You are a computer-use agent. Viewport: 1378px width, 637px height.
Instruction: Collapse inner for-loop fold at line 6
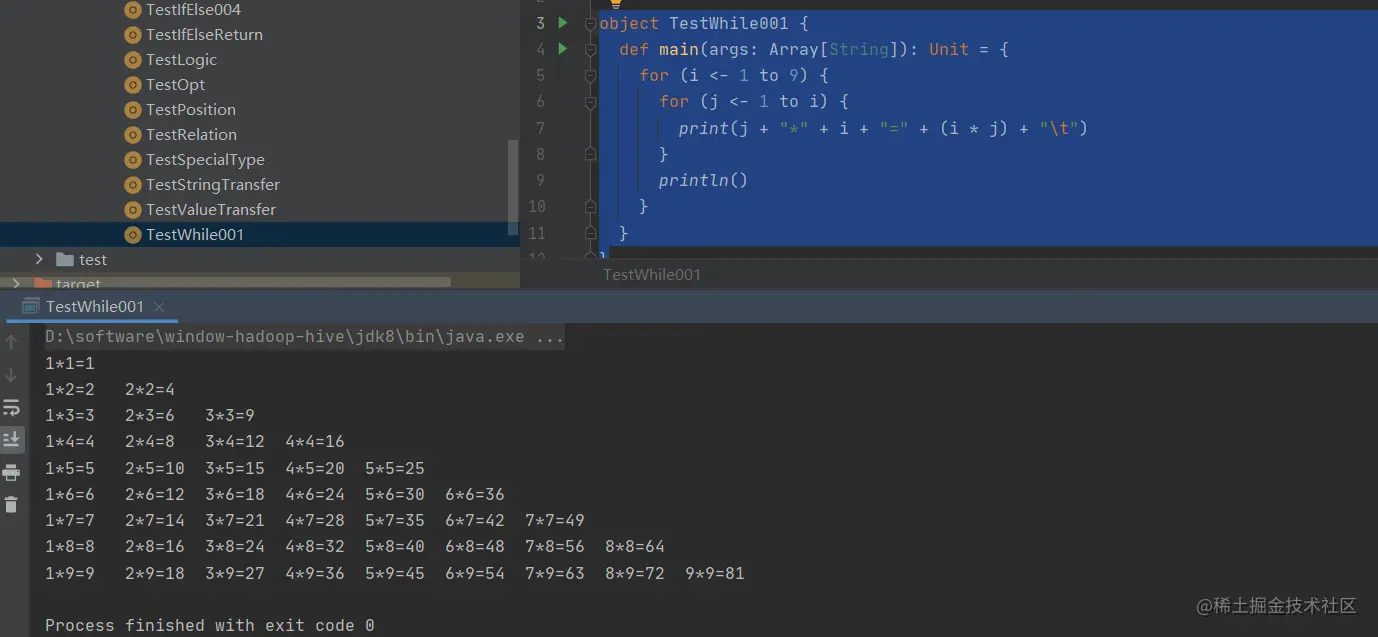pyautogui.click(x=590, y=102)
